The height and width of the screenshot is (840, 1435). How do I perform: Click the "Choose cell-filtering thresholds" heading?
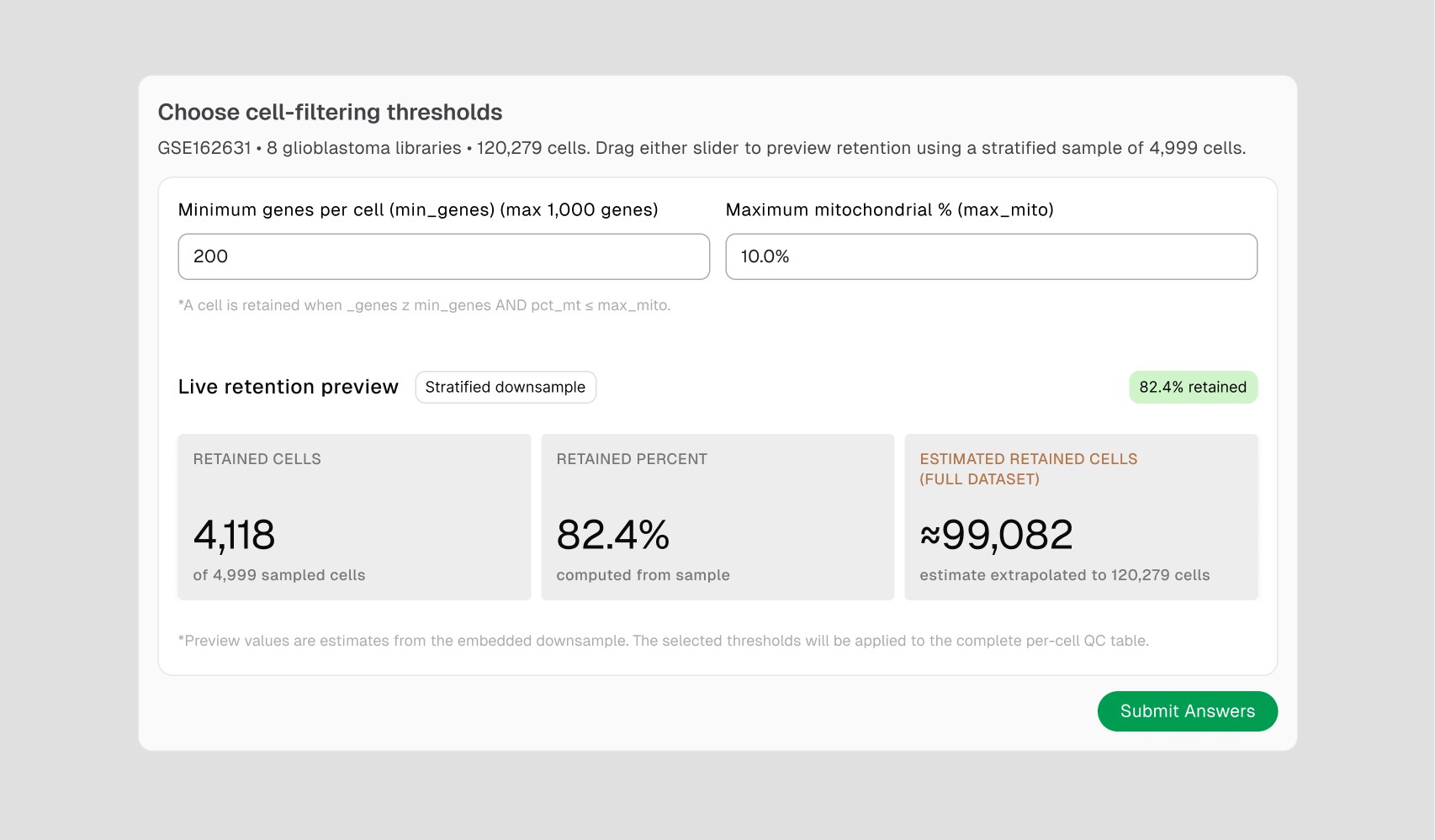tap(331, 112)
